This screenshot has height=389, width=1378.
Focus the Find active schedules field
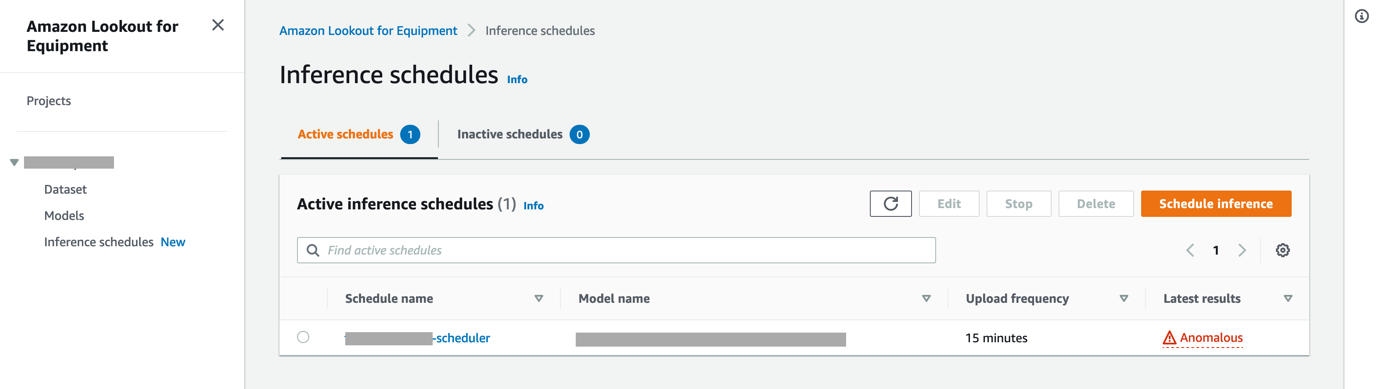pyautogui.click(x=616, y=250)
